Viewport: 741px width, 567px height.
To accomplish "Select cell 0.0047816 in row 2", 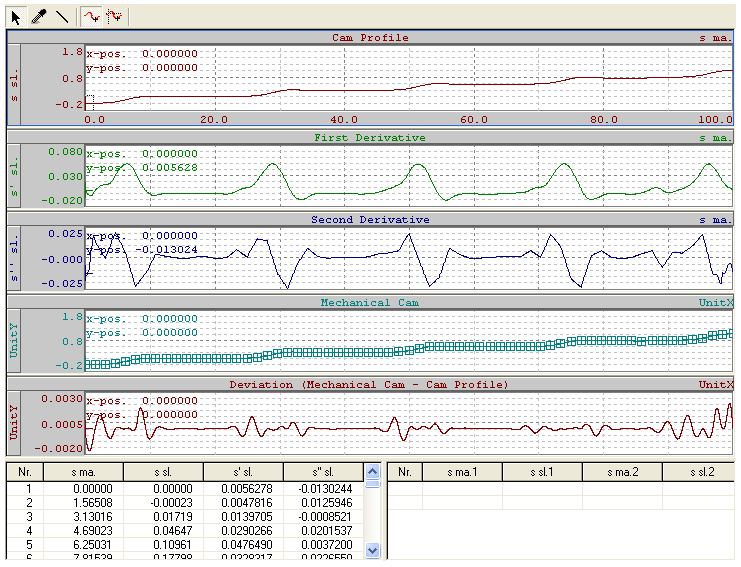I will 243,503.
